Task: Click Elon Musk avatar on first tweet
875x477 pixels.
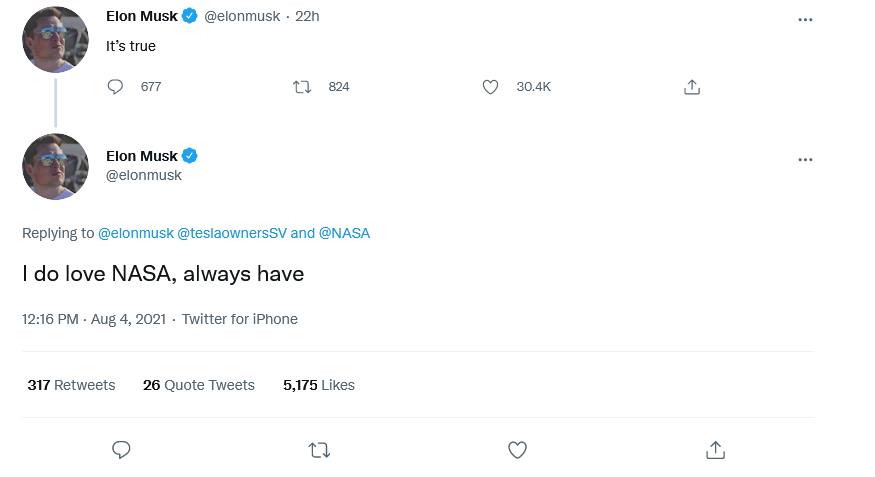Action: 55,39
